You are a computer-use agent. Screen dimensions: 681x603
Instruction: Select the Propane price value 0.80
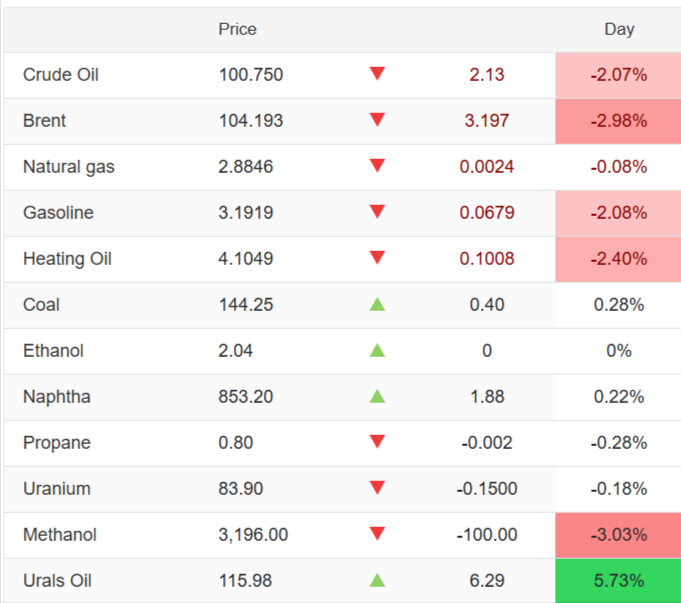point(236,443)
